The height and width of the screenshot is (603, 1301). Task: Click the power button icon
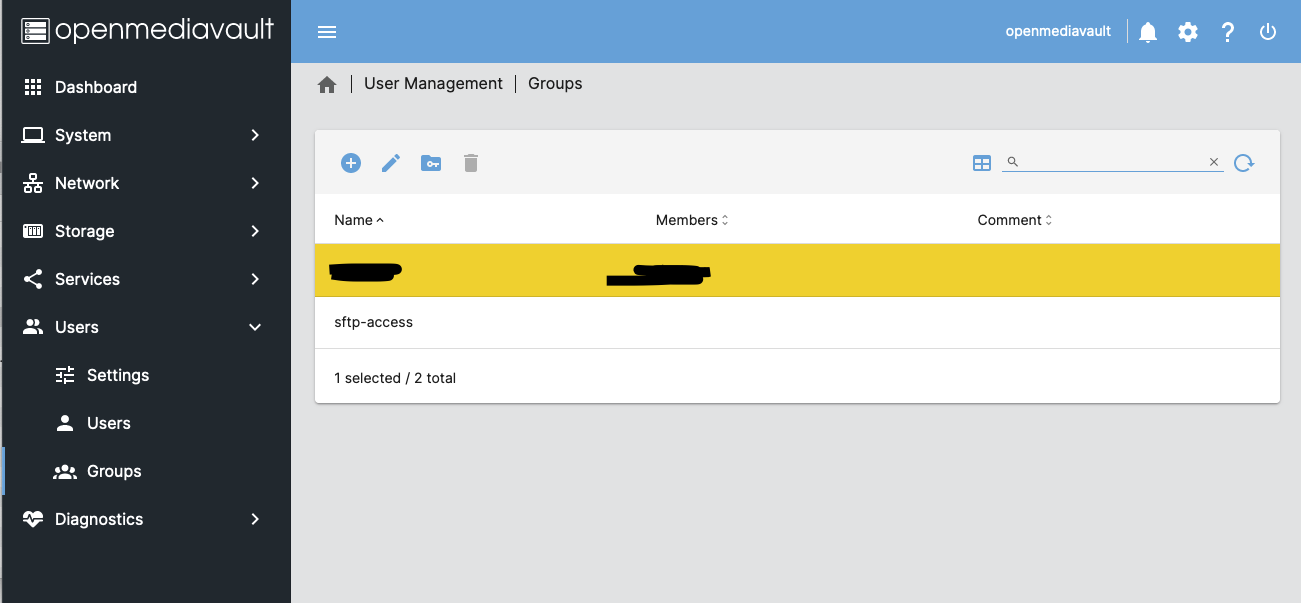pyautogui.click(x=1268, y=32)
